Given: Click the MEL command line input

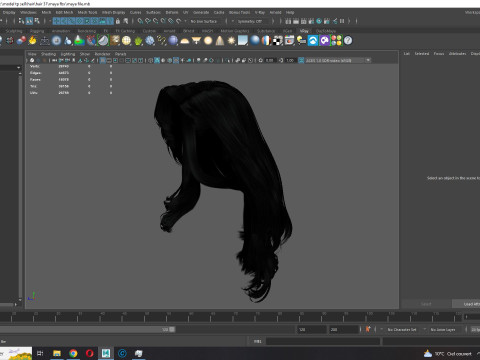Looking at the screenshot, I should point(323,341).
